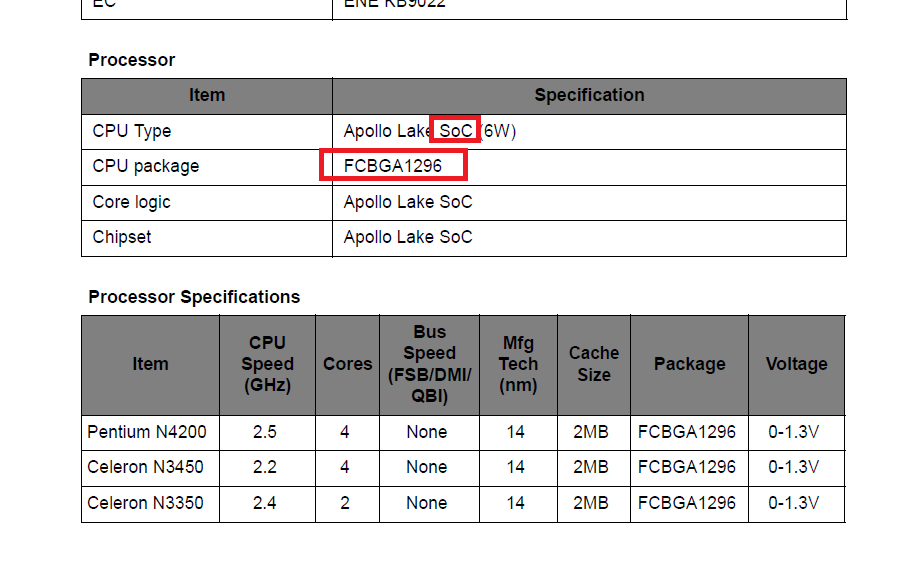Click the Package column header
Viewport: 909px width, 585px height.
click(689, 364)
